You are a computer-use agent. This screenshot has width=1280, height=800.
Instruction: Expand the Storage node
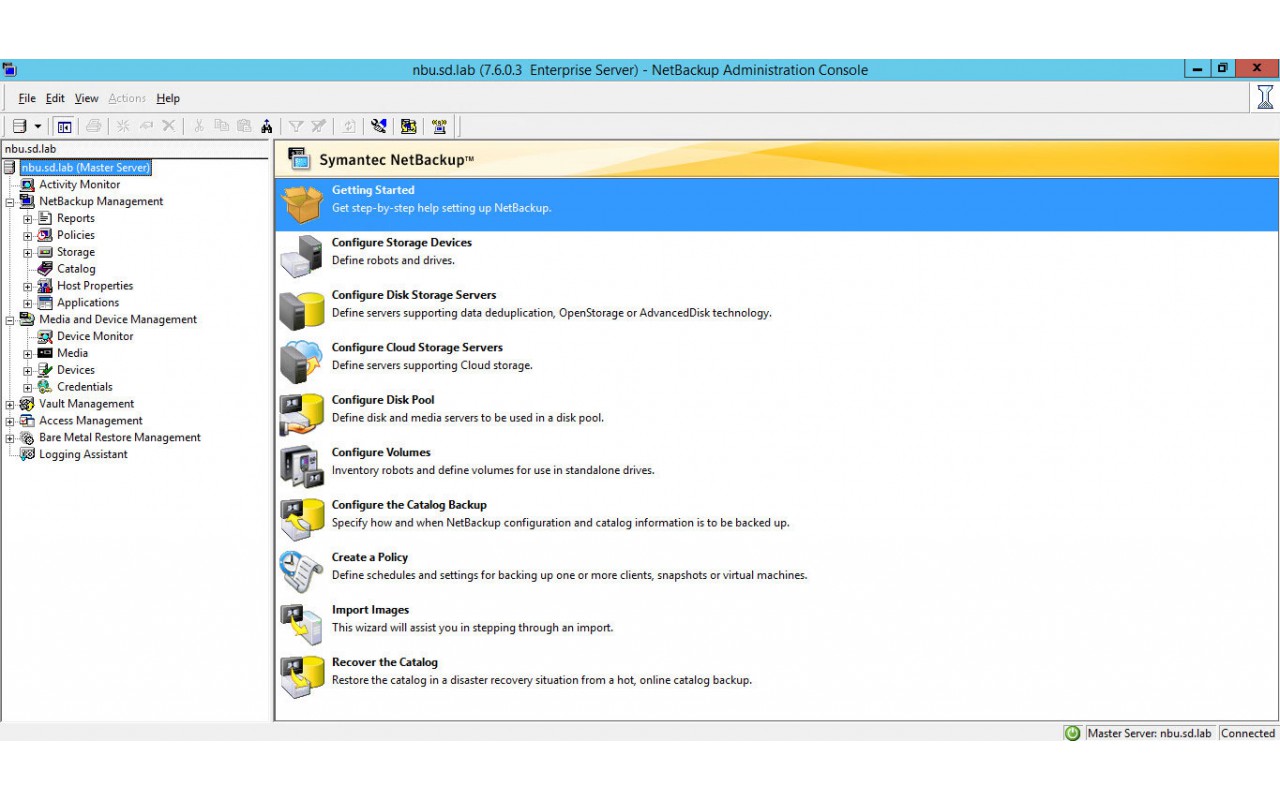[28, 253]
